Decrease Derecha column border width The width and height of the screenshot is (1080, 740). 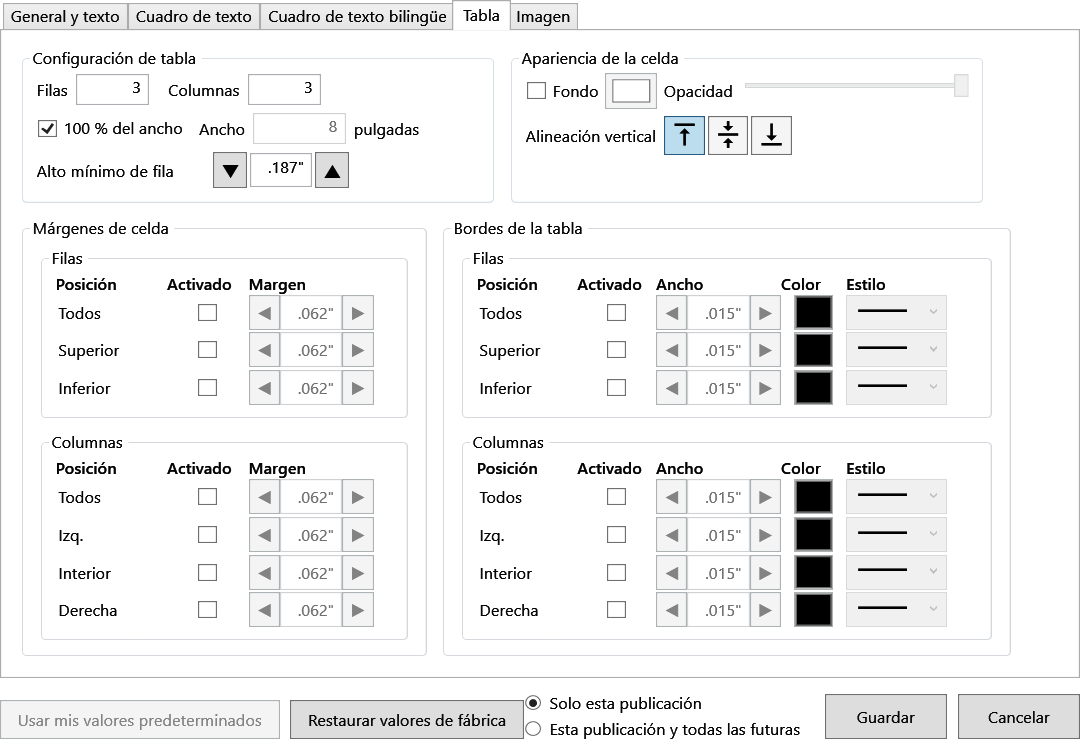(672, 610)
